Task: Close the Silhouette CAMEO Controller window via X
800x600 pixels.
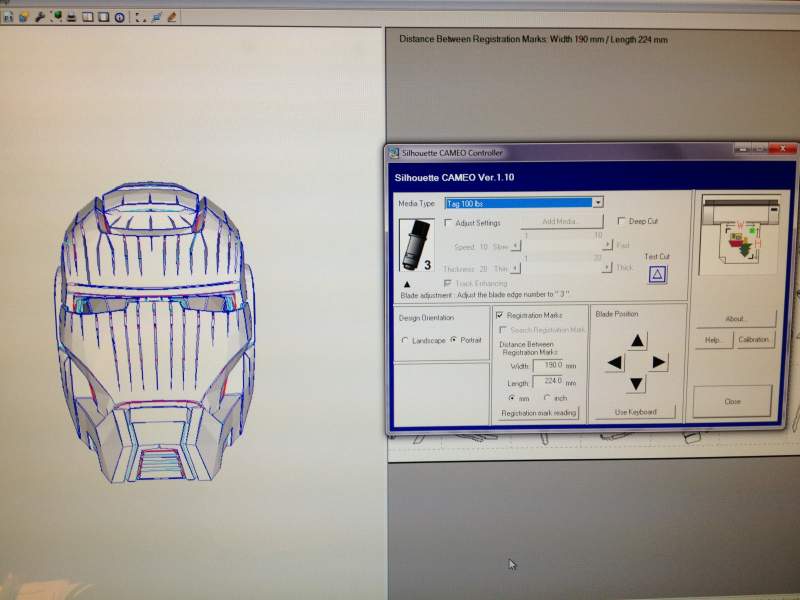Action: (x=783, y=148)
